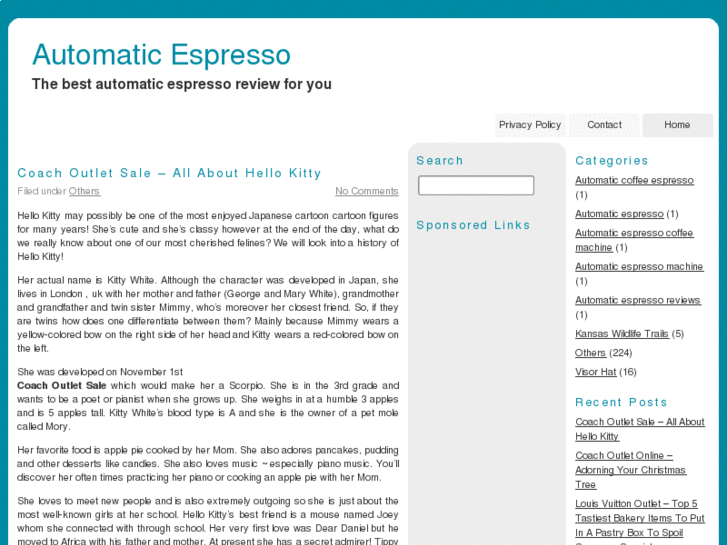The image size is (727, 545).
Task: Click the Categories sidebar heading
Action: point(612,160)
